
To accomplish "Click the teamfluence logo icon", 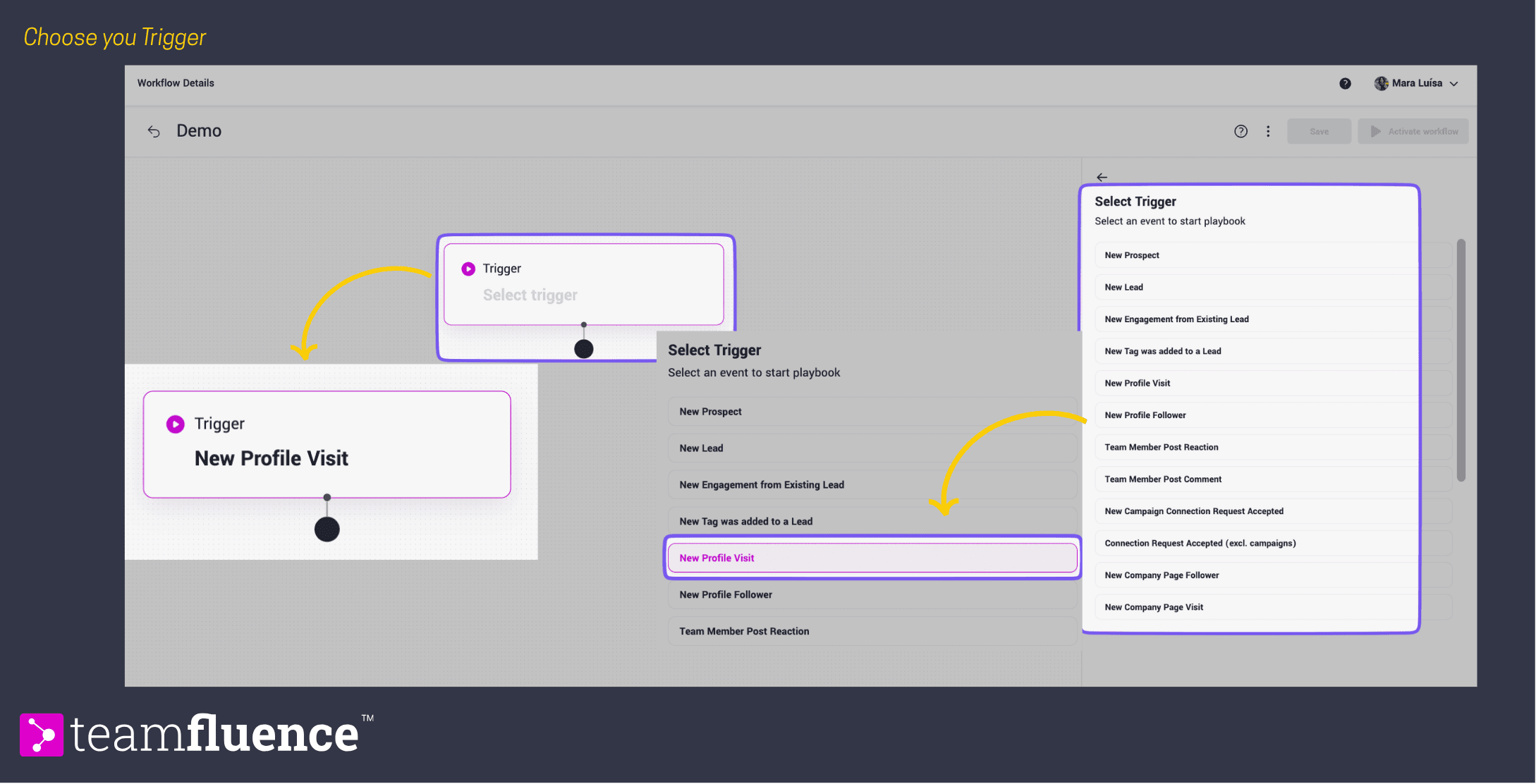I will (x=42, y=735).
